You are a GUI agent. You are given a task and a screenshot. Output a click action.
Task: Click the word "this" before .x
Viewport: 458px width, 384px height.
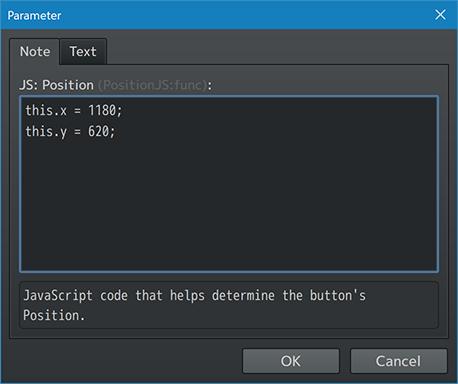pos(39,110)
